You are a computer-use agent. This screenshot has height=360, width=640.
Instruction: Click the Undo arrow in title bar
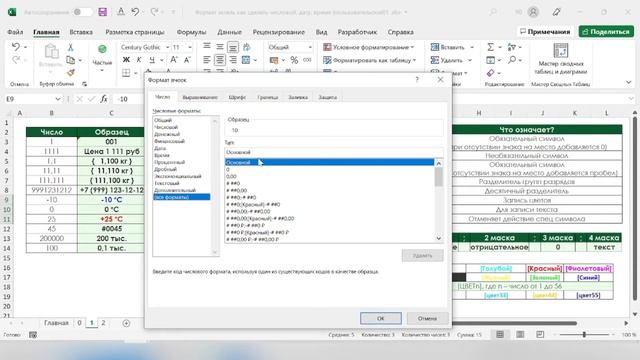(135, 12)
